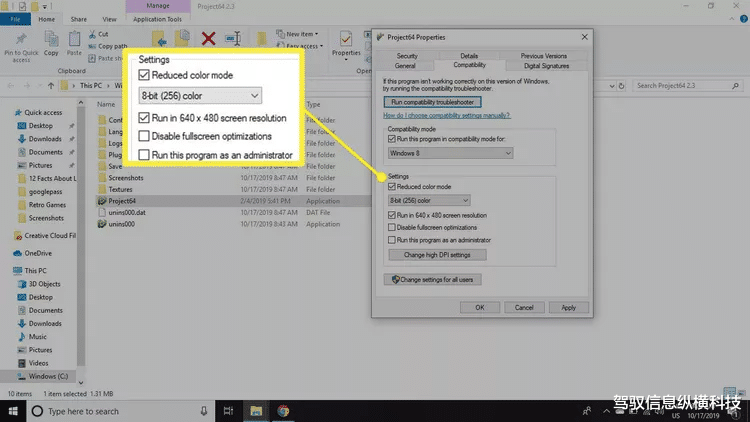Open the Easy access dropdown

coord(299,46)
